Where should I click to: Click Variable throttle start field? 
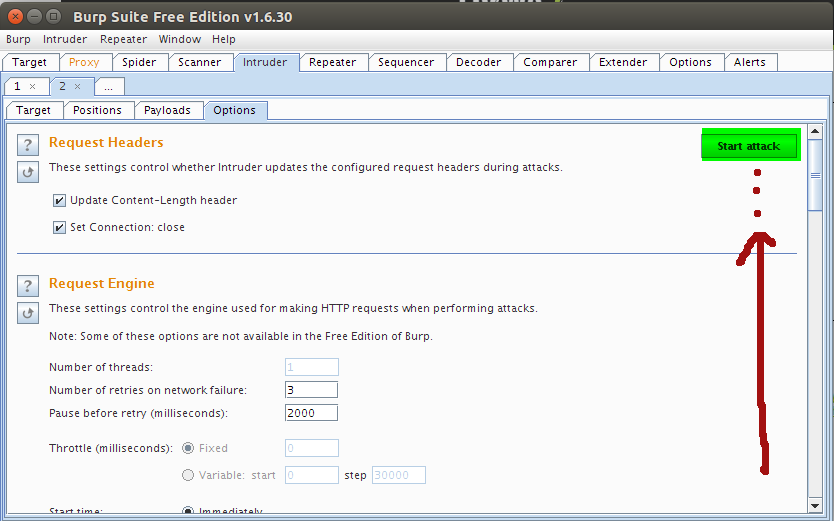click(x=312, y=475)
